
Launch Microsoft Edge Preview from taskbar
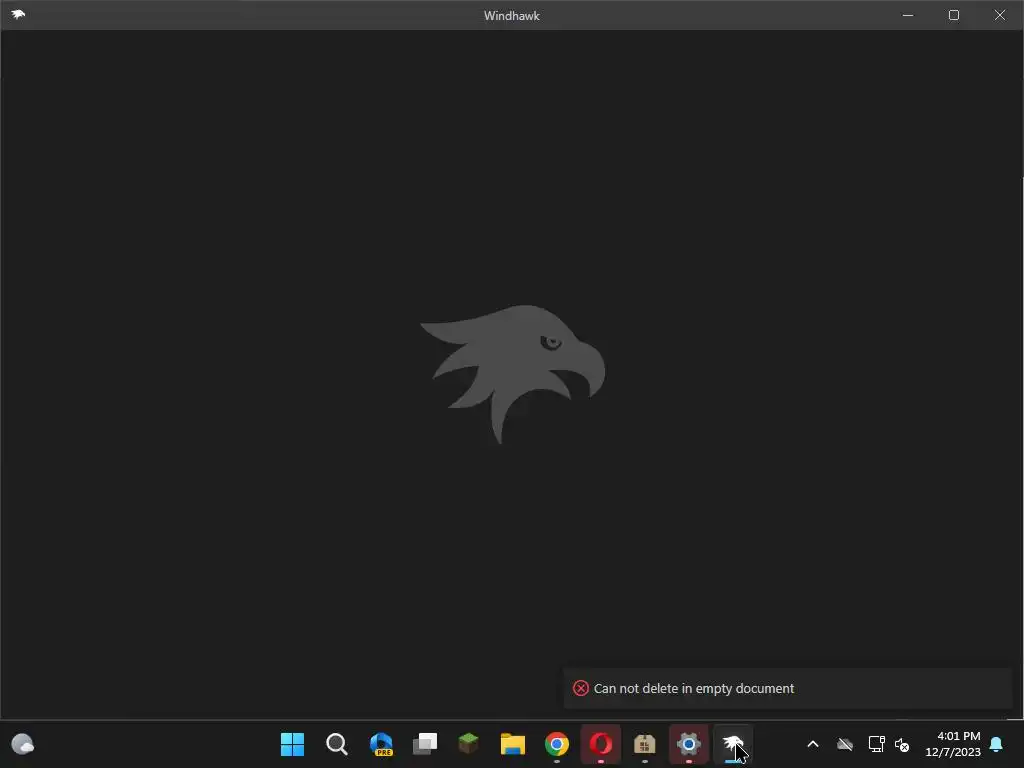coord(381,744)
